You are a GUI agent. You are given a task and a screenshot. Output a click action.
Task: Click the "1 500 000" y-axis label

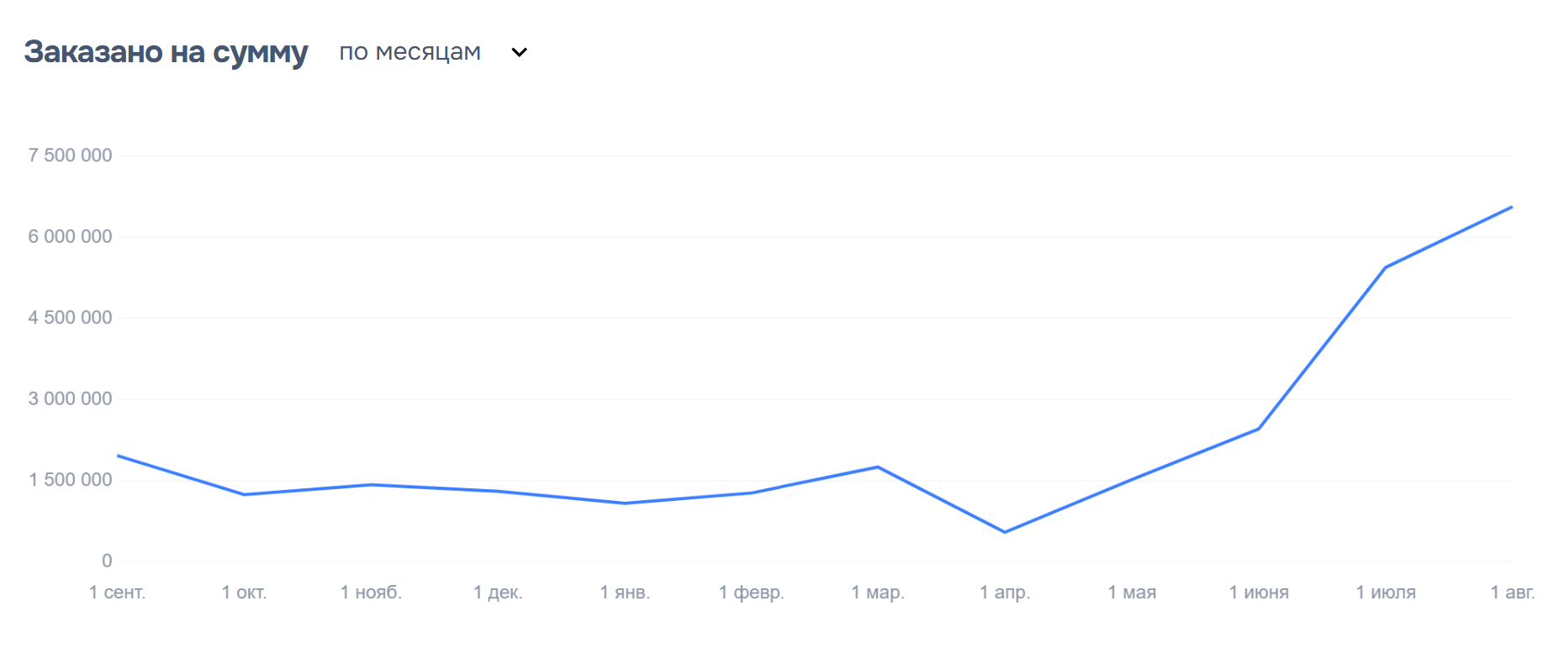point(70,480)
